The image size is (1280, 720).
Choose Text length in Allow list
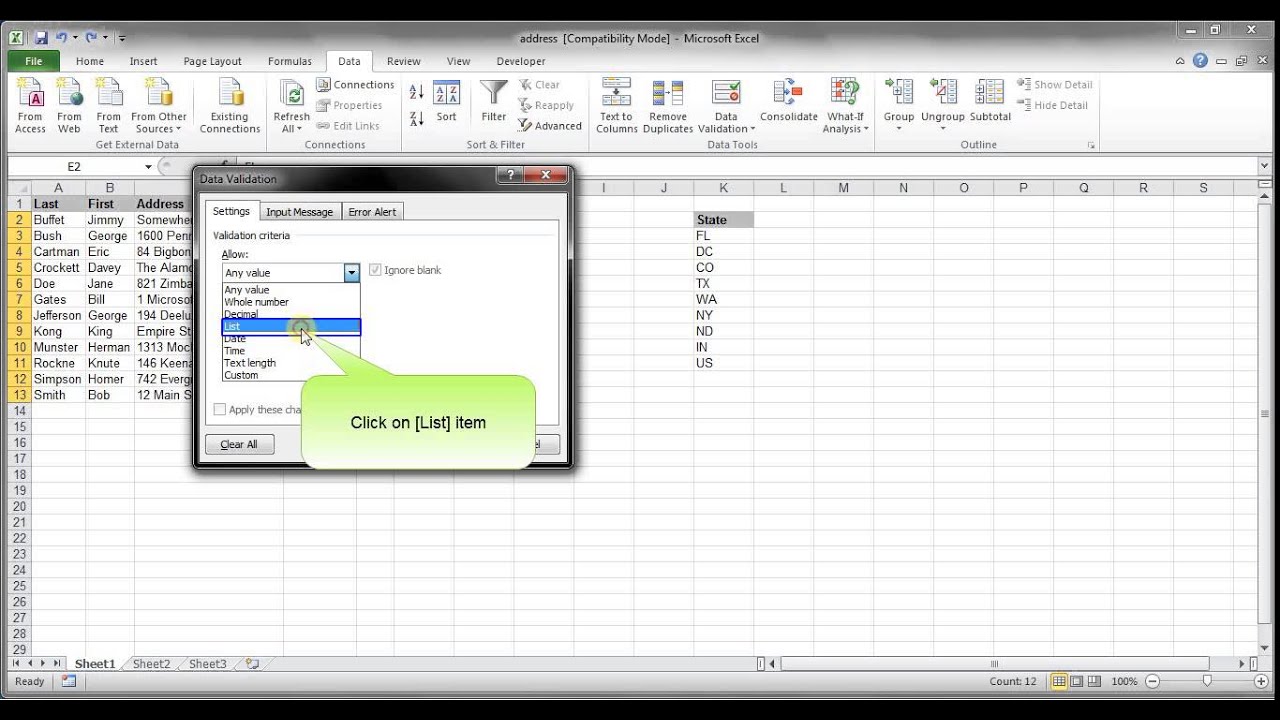coord(290,363)
